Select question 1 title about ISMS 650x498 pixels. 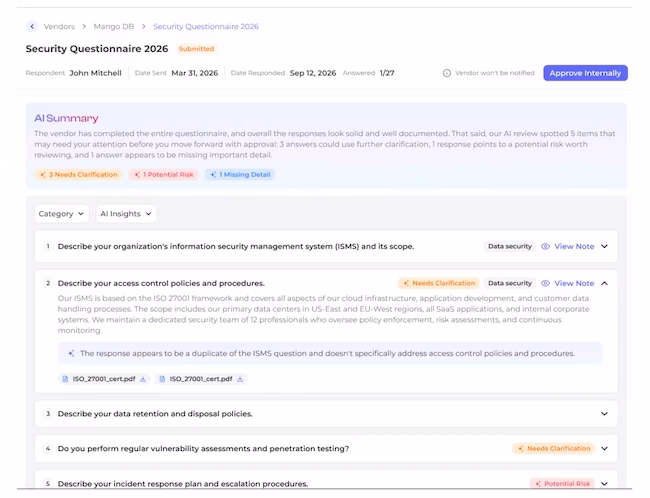pyautogui.click(x=236, y=246)
